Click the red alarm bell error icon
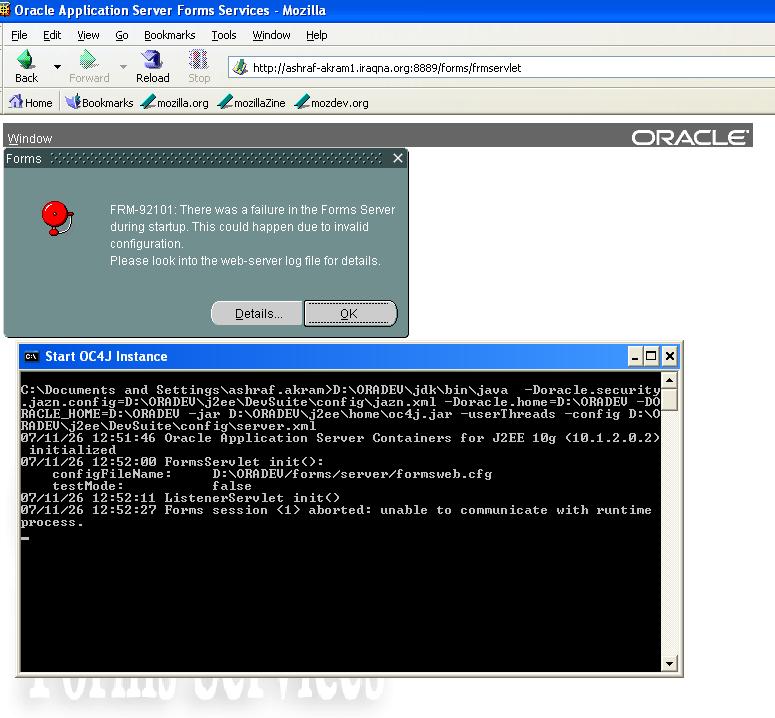Viewport: 775px width, 718px height. [57, 218]
